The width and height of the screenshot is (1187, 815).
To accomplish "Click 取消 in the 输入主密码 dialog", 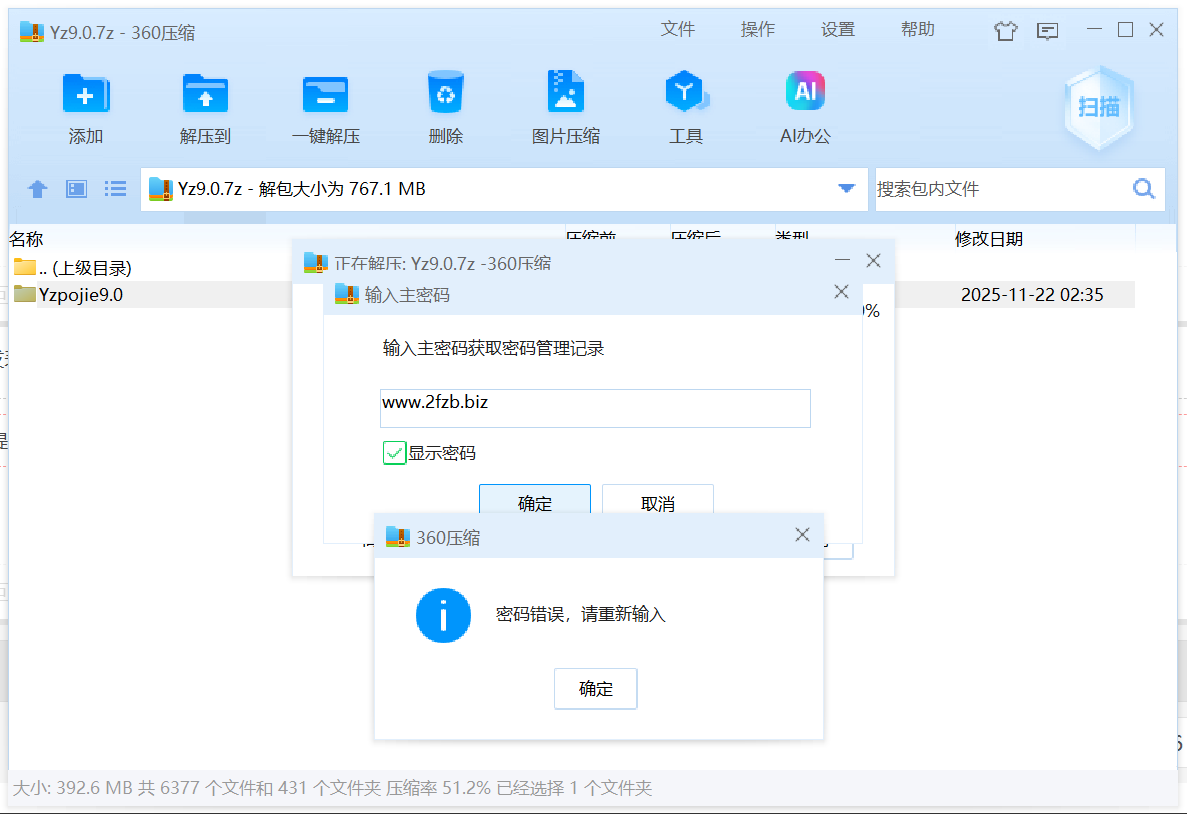I will 658,501.
